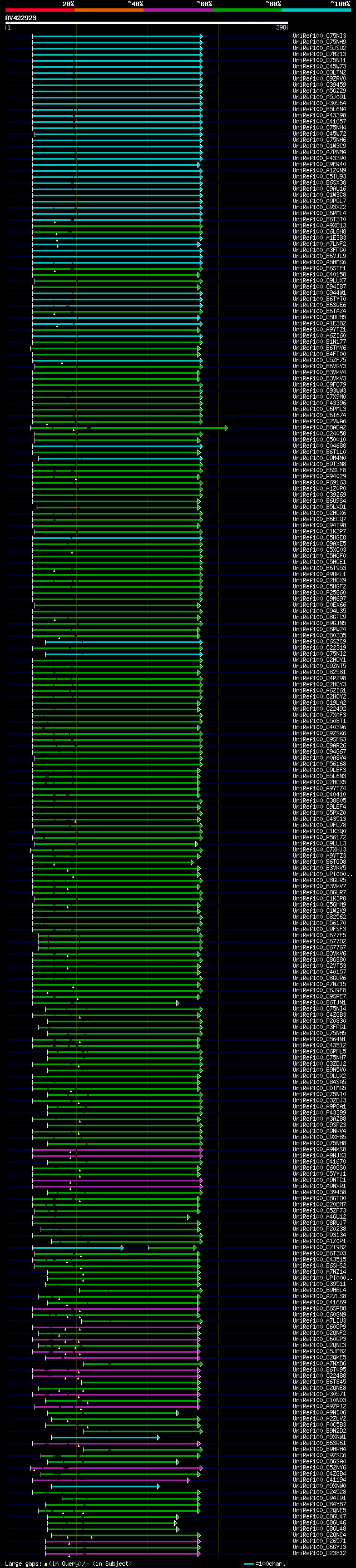Screen dimensions: 356x1568
Task: Select the UniRef100_P30571 label
Action: coord(319,1393)
